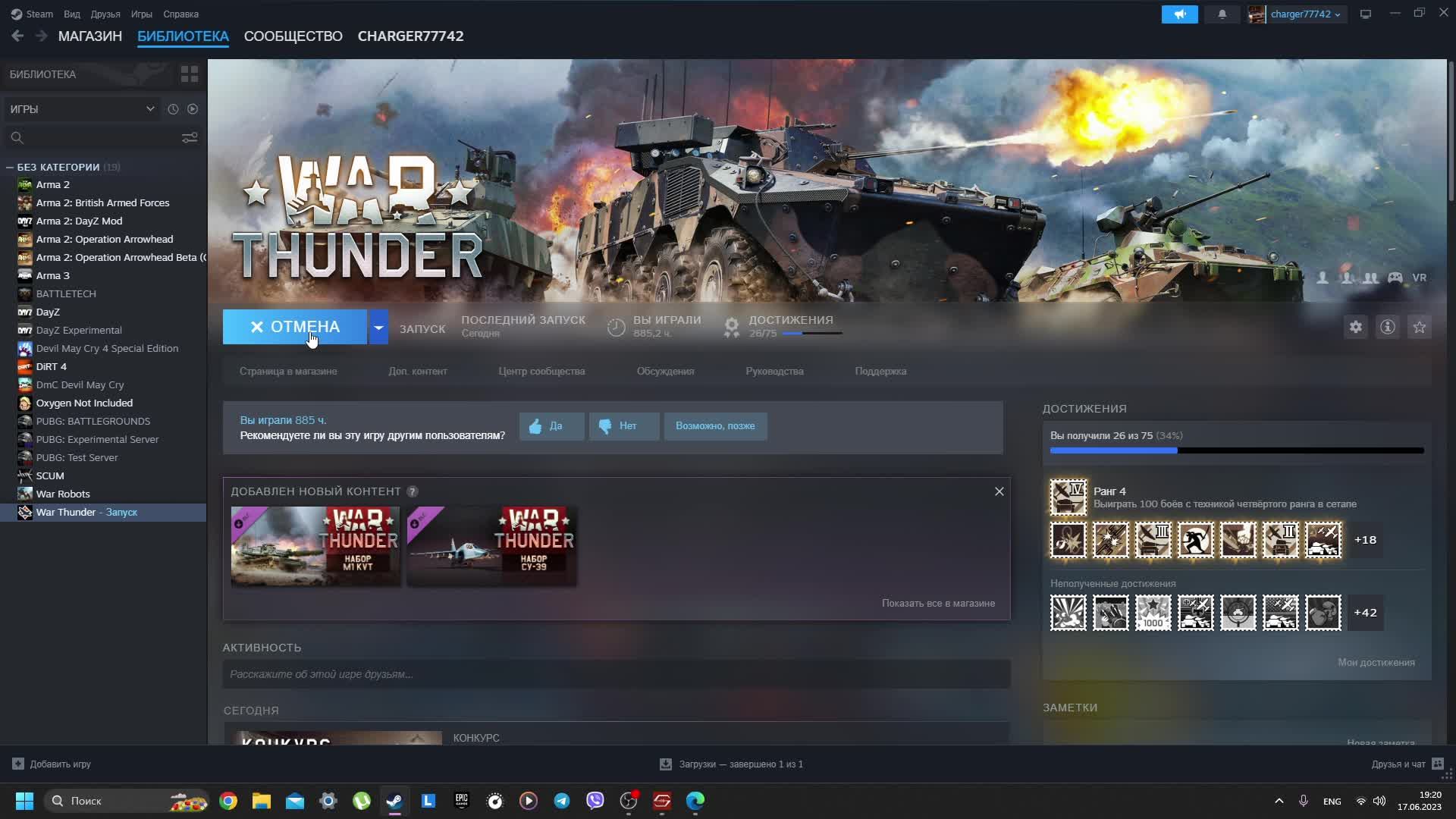The image size is (1456, 819).
Task: Click the achievements progress bar
Action: click(1236, 450)
